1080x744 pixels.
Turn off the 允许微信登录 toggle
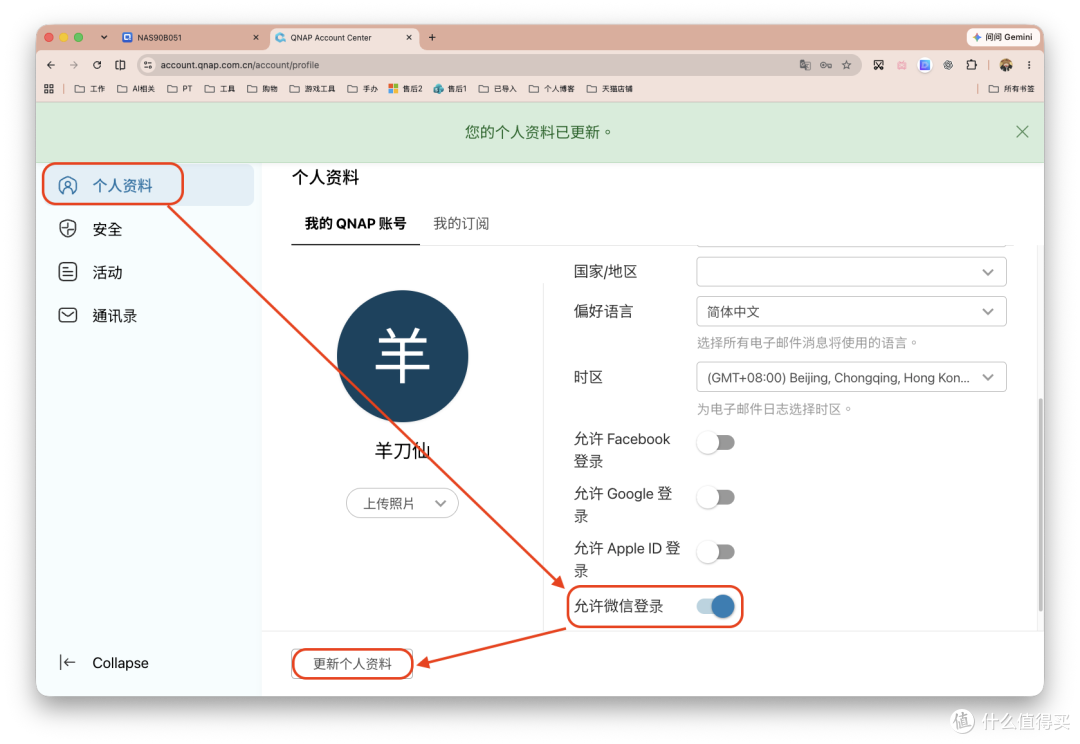(716, 606)
